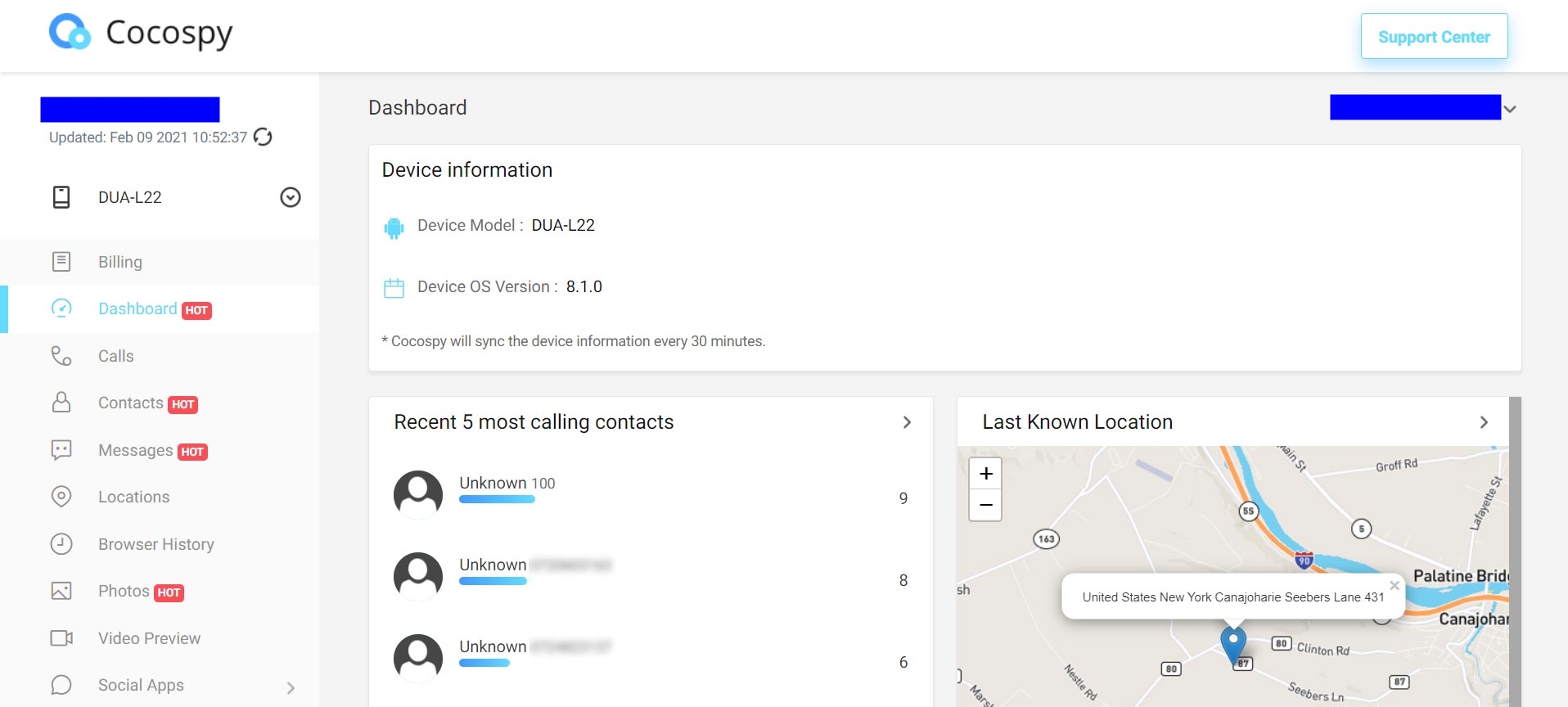Click the Cocospy logo icon
Viewport: 1568px width, 707px height.
(x=70, y=32)
